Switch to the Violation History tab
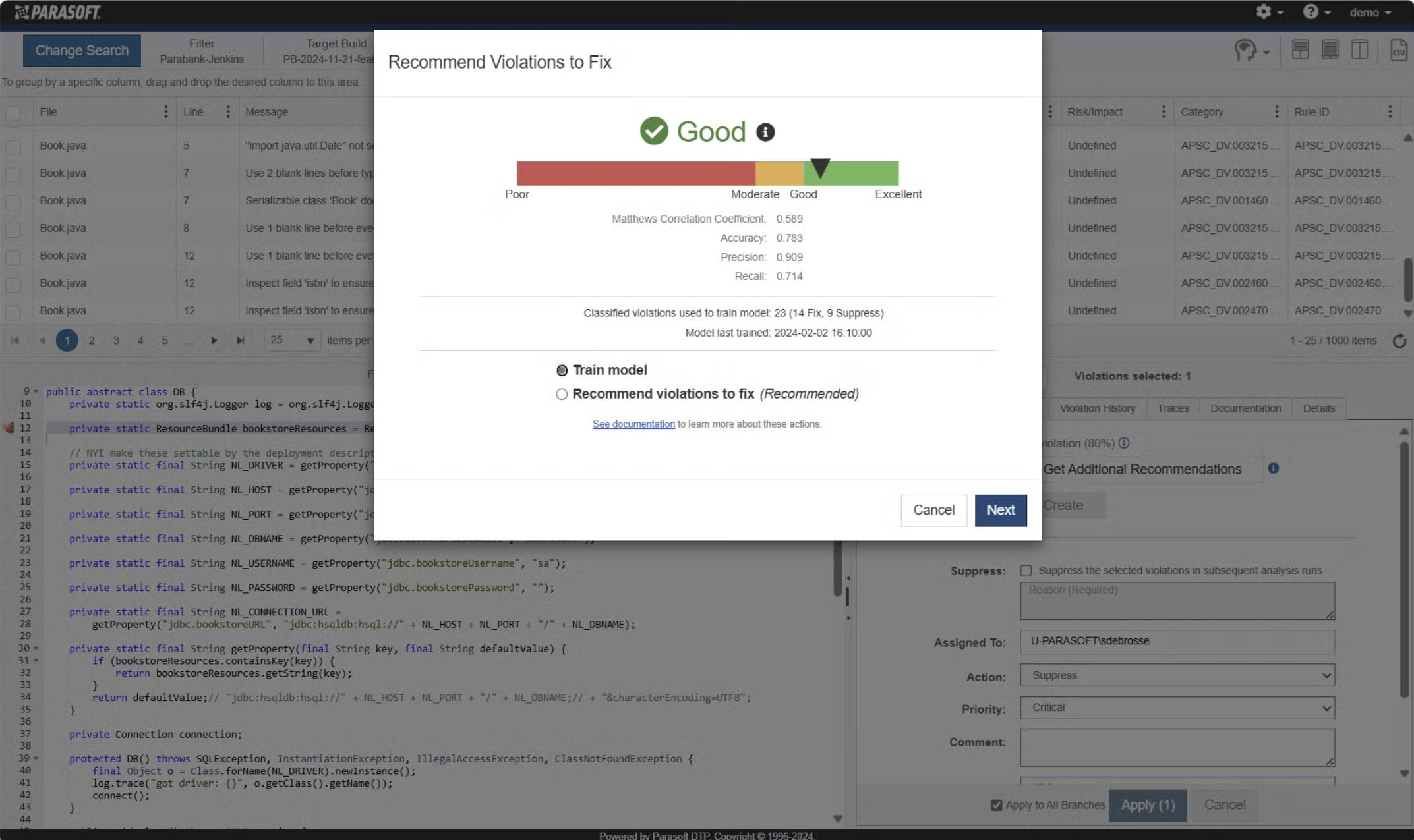Image resolution: width=1414 pixels, height=840 pixels. pos(1097,408)
